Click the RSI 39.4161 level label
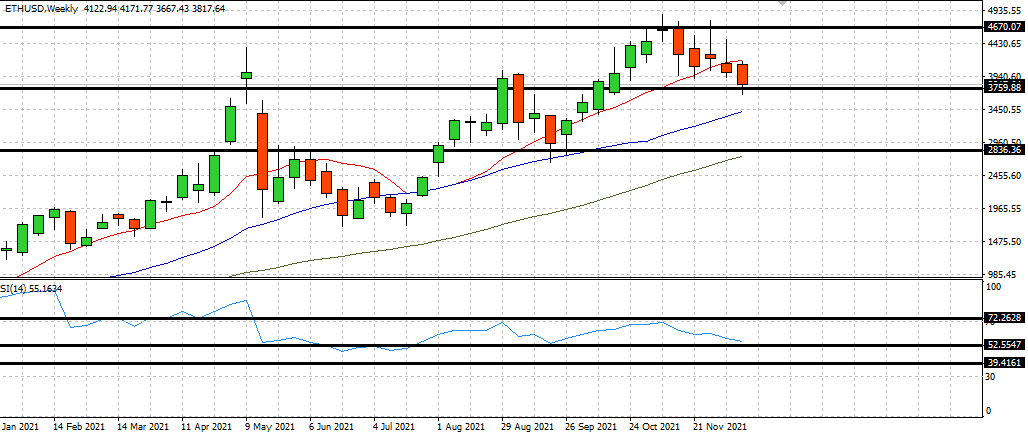This screenshot has height=437, width=1028. click(1003, 364)
